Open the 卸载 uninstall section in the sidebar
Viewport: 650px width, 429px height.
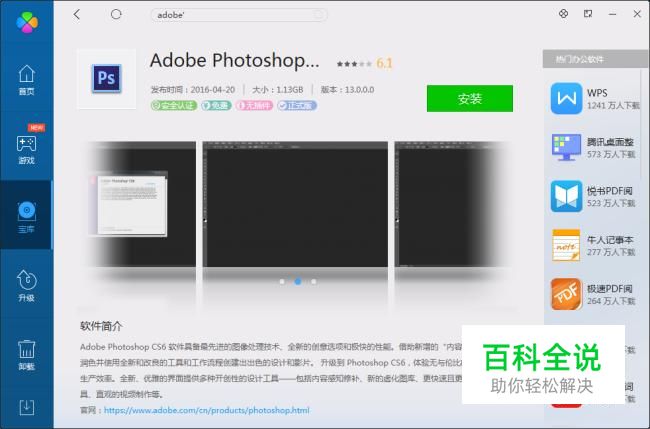(x=27, y=355)
